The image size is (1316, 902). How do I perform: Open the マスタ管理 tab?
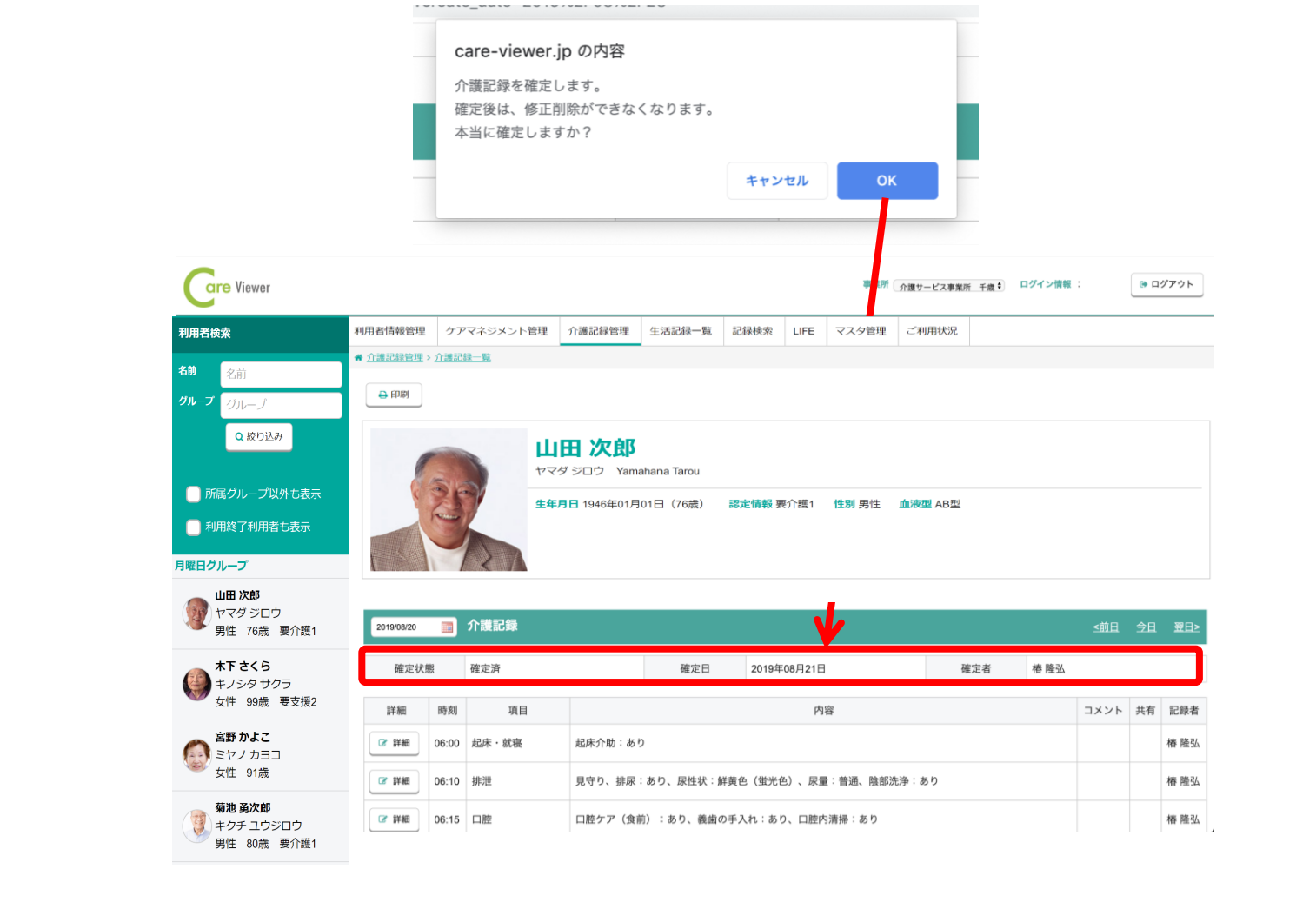[861, 331]
